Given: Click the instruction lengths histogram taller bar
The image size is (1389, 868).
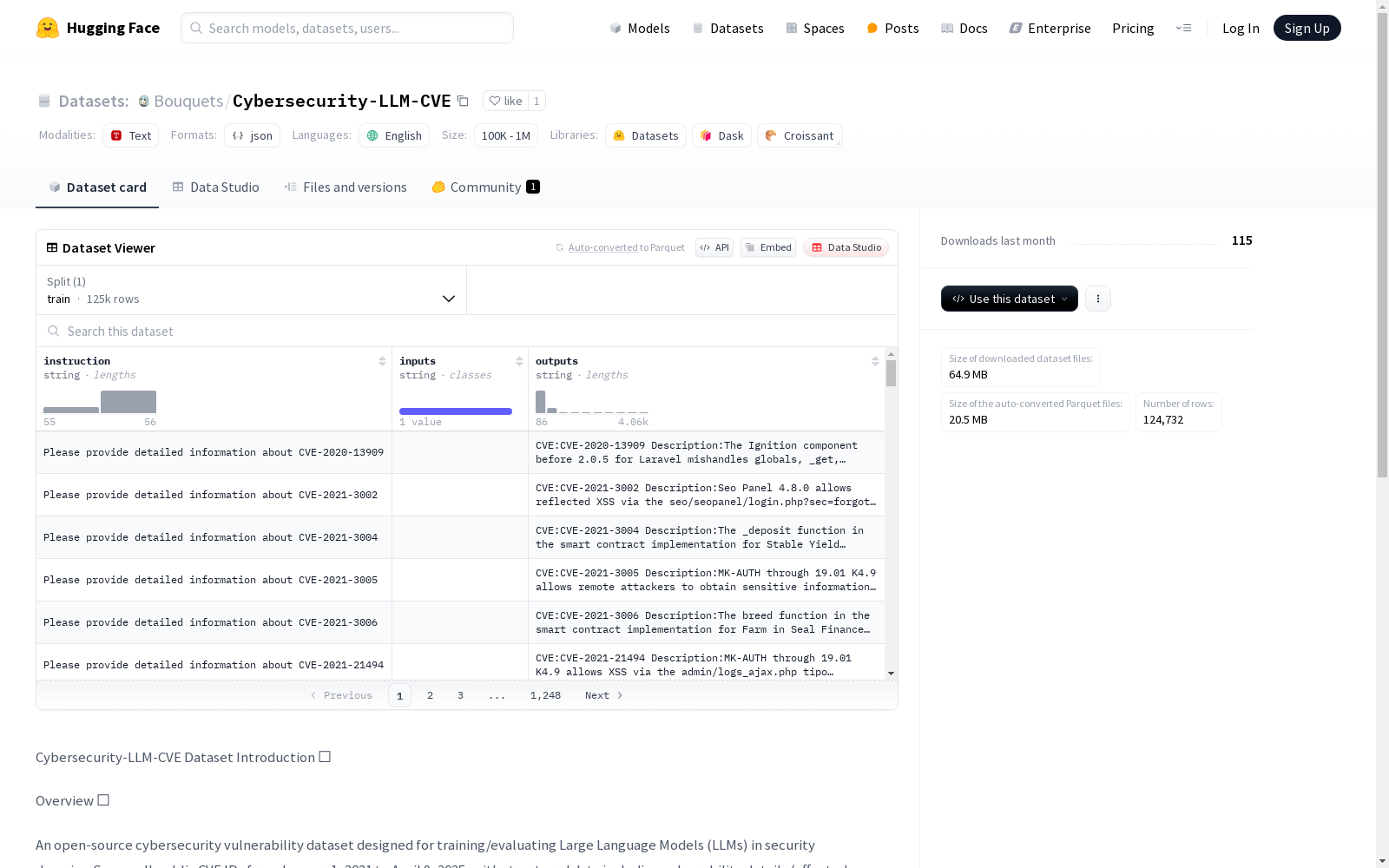Looking at the screenshot, I should point(128,402).
